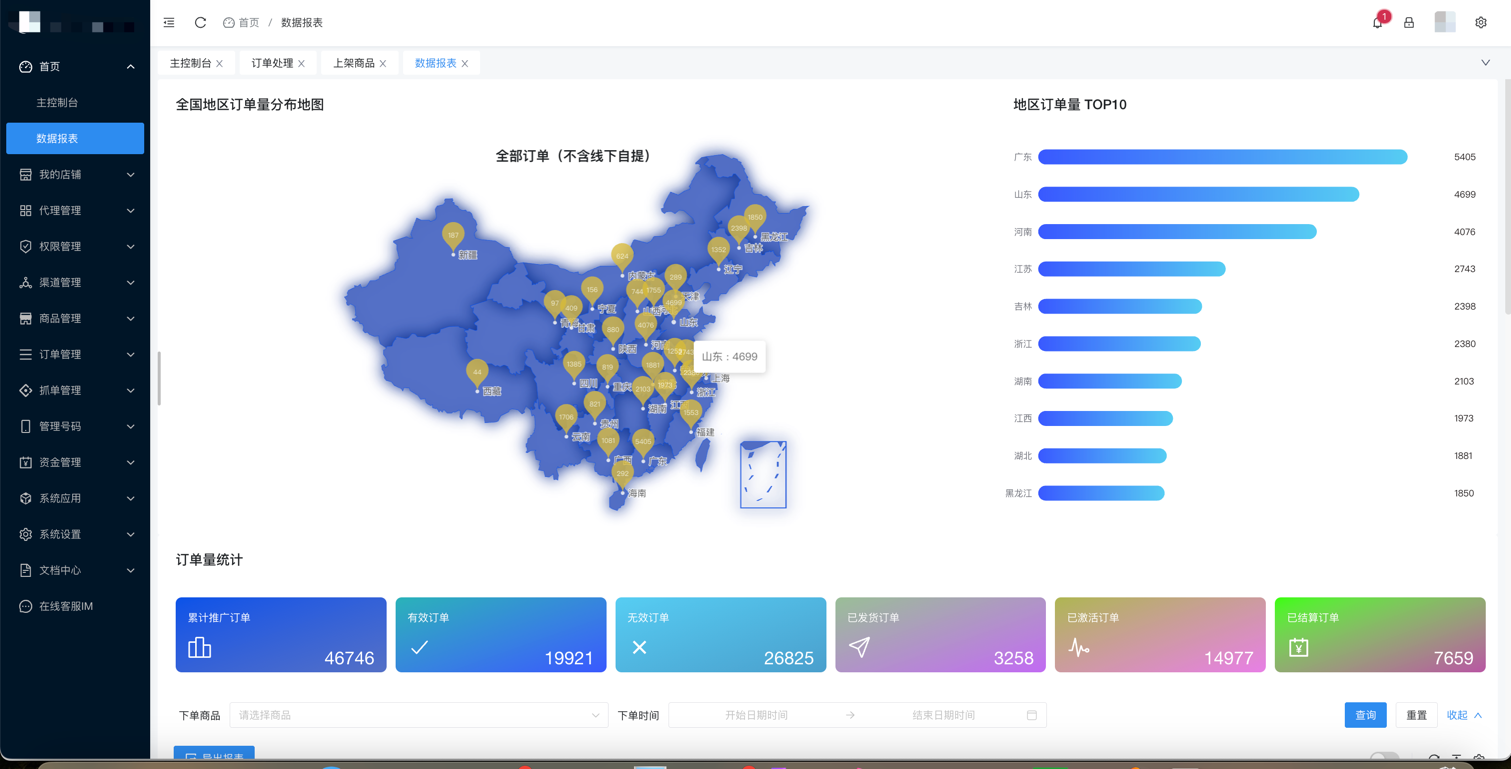Open the settings gear in top right

pos(1481,22)
